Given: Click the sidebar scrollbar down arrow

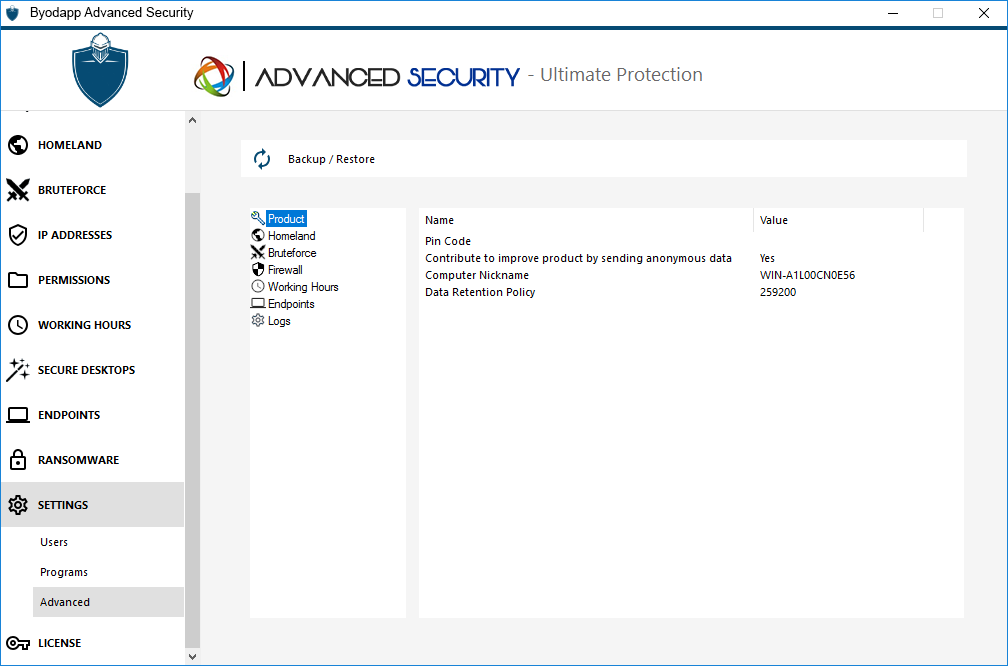Looking at the screenshot, I should click(192, 656).
